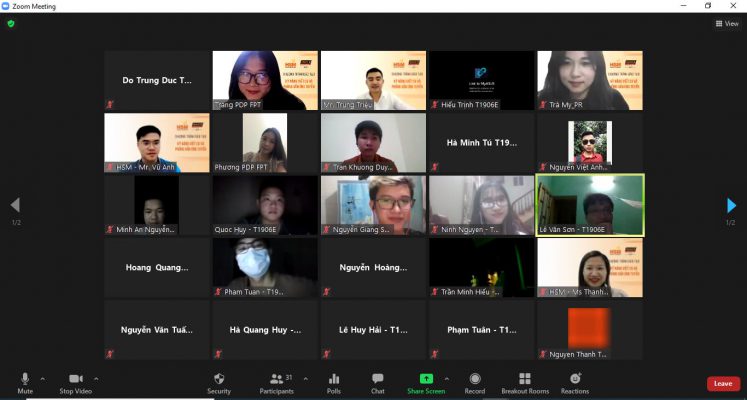This screenshot has width=747, height=400.
Task: Open the Security options
Action: (218, 382)
